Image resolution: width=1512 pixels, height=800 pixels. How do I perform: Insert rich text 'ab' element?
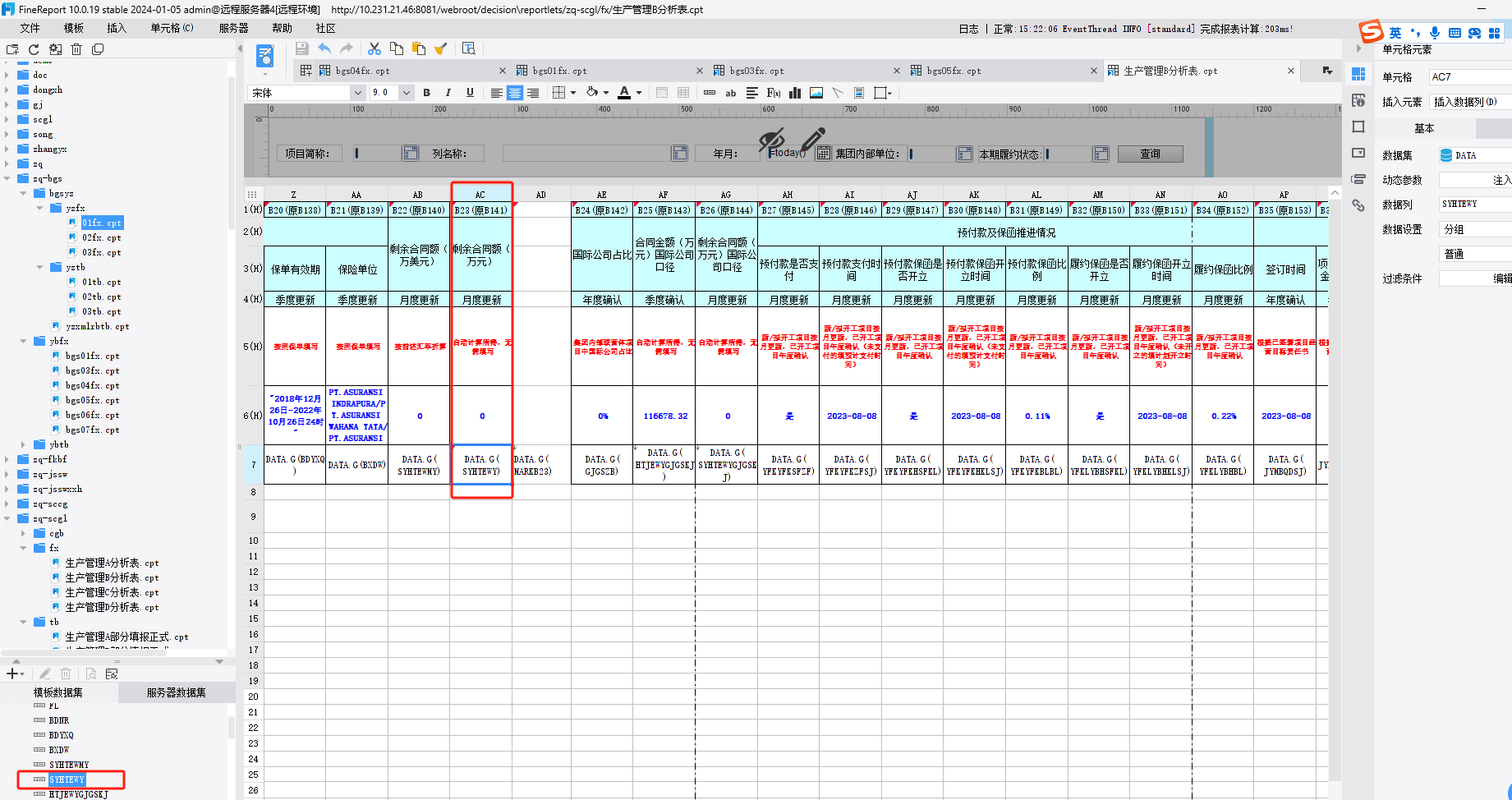click(x=731, y=93)
